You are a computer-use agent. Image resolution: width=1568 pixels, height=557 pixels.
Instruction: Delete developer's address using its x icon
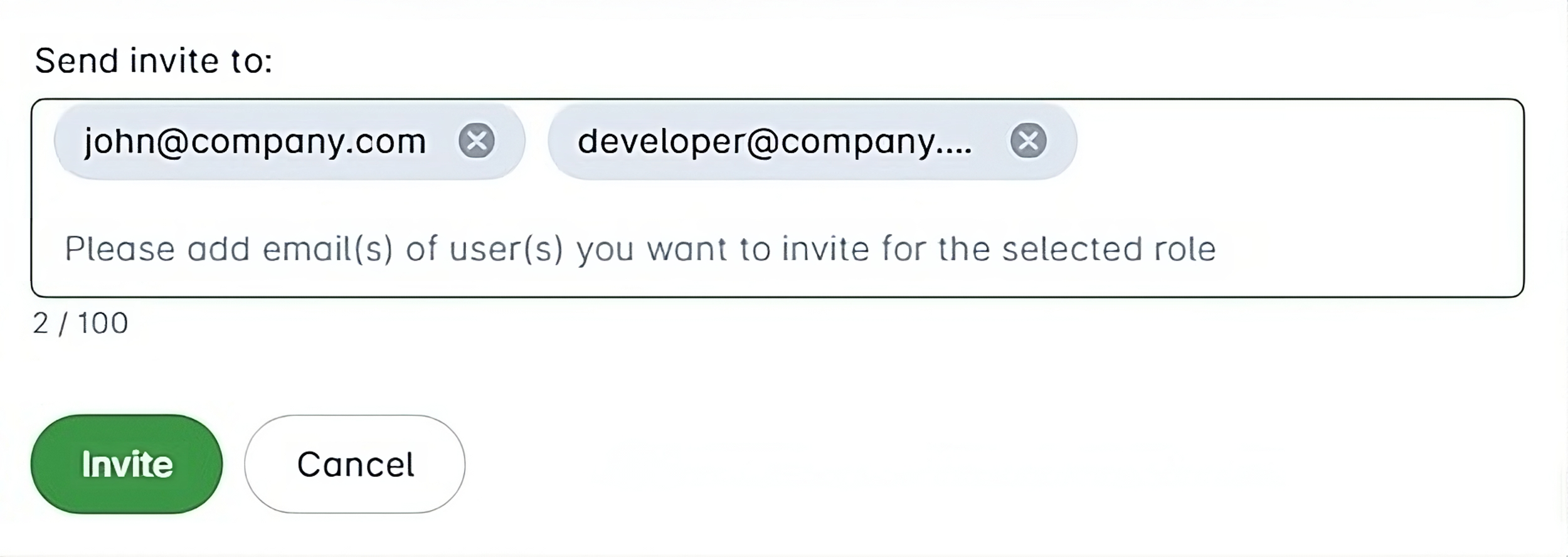(1028, 141)
